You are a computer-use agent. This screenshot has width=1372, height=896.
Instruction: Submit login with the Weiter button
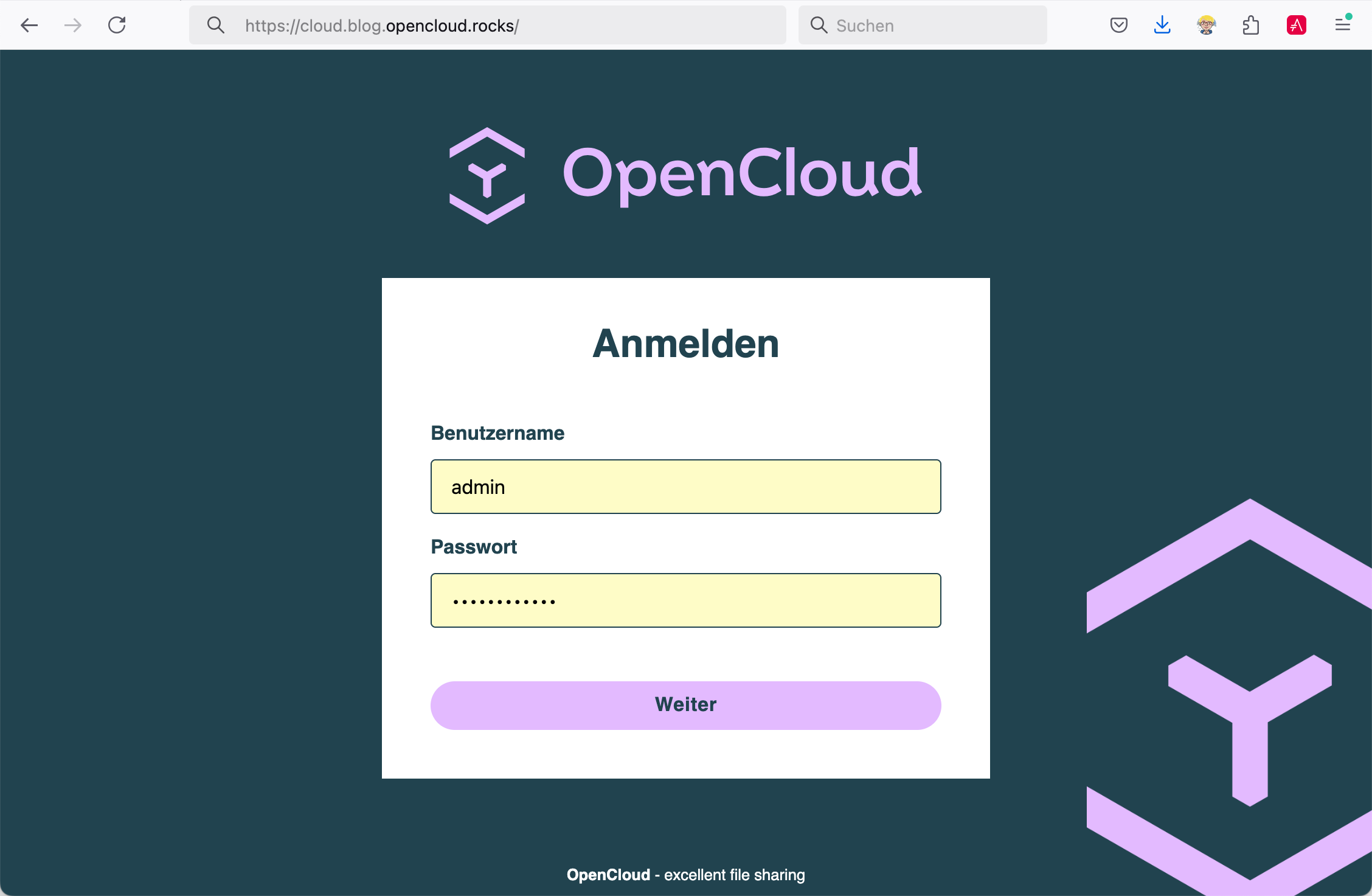686,705
